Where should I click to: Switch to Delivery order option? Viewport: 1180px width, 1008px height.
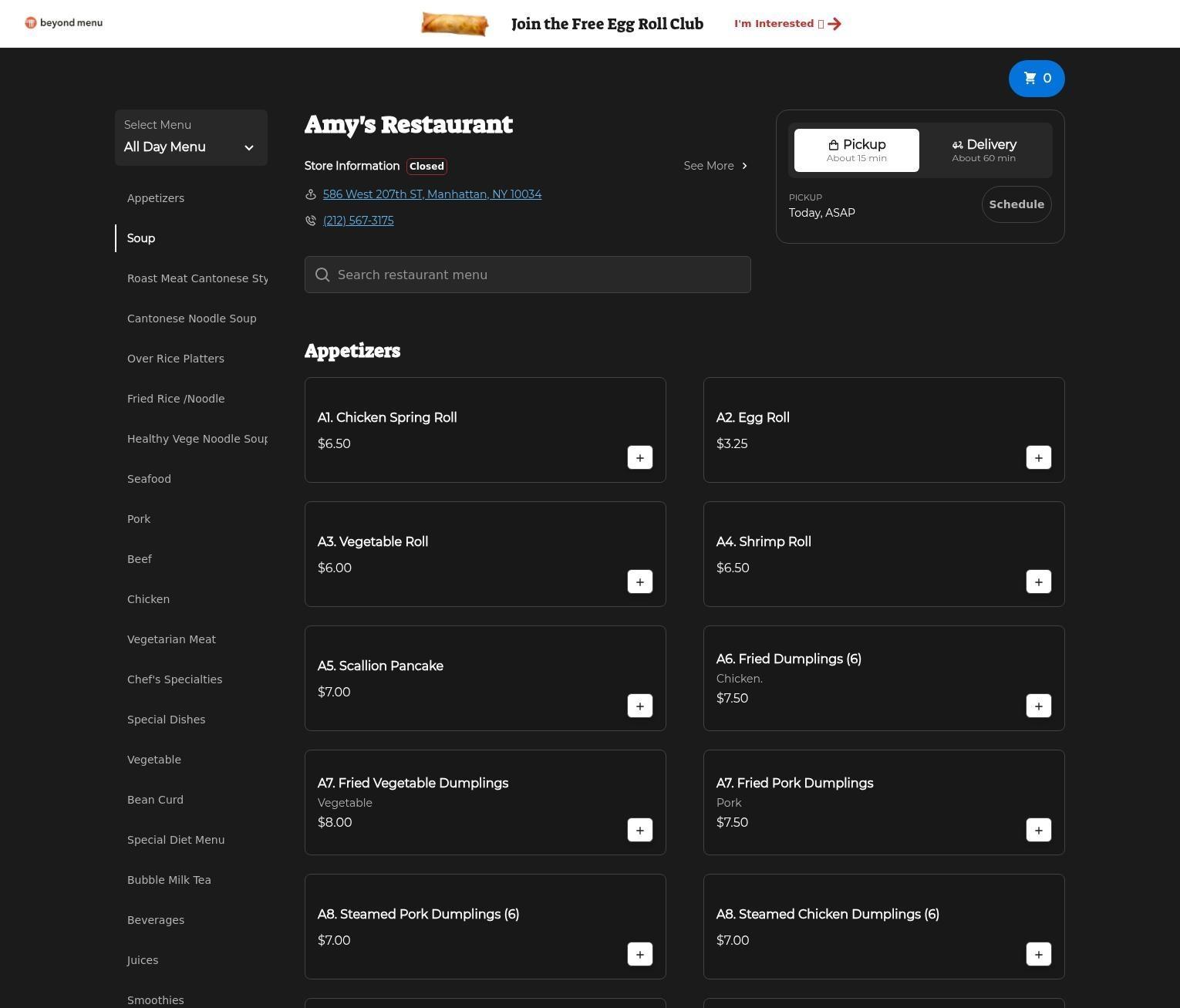(x=983, y=150)
